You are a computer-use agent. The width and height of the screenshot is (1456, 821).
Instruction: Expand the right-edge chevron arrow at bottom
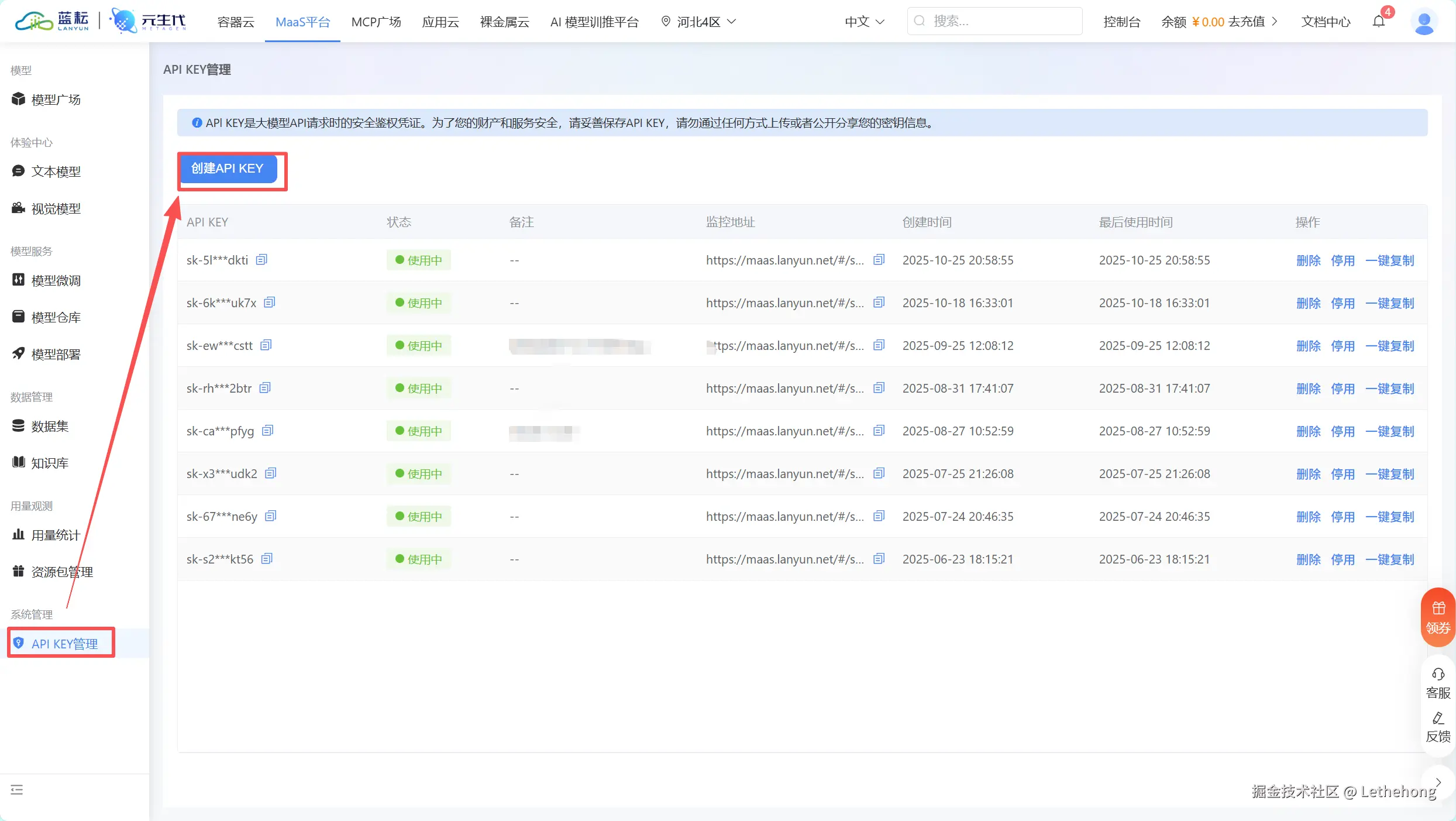[1438, 782]
